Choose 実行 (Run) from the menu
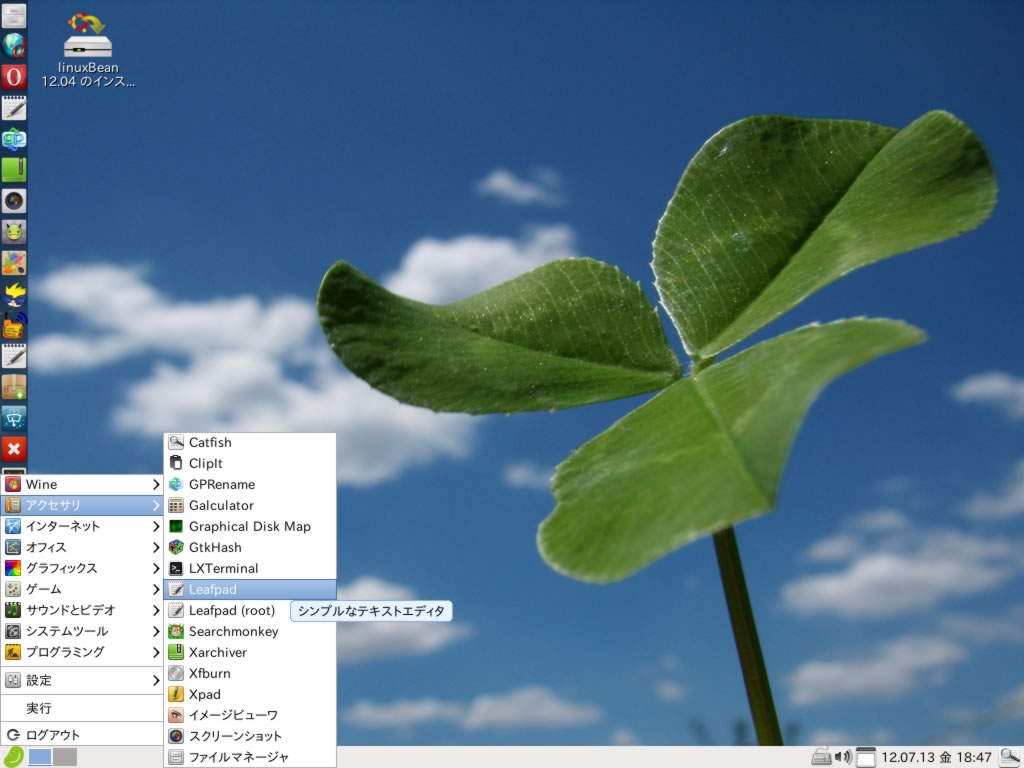The height and width of the screenshot is (768, 1024). point(82,708)
